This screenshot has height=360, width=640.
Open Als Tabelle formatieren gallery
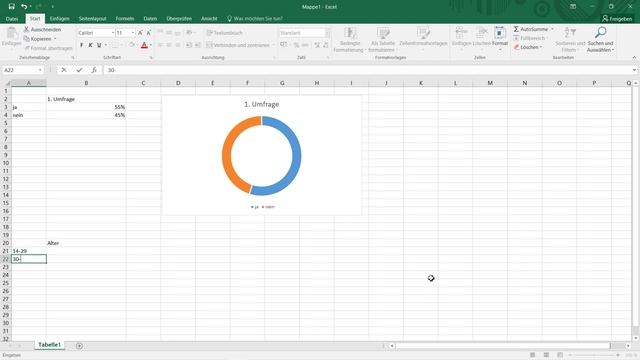(383, 40)
